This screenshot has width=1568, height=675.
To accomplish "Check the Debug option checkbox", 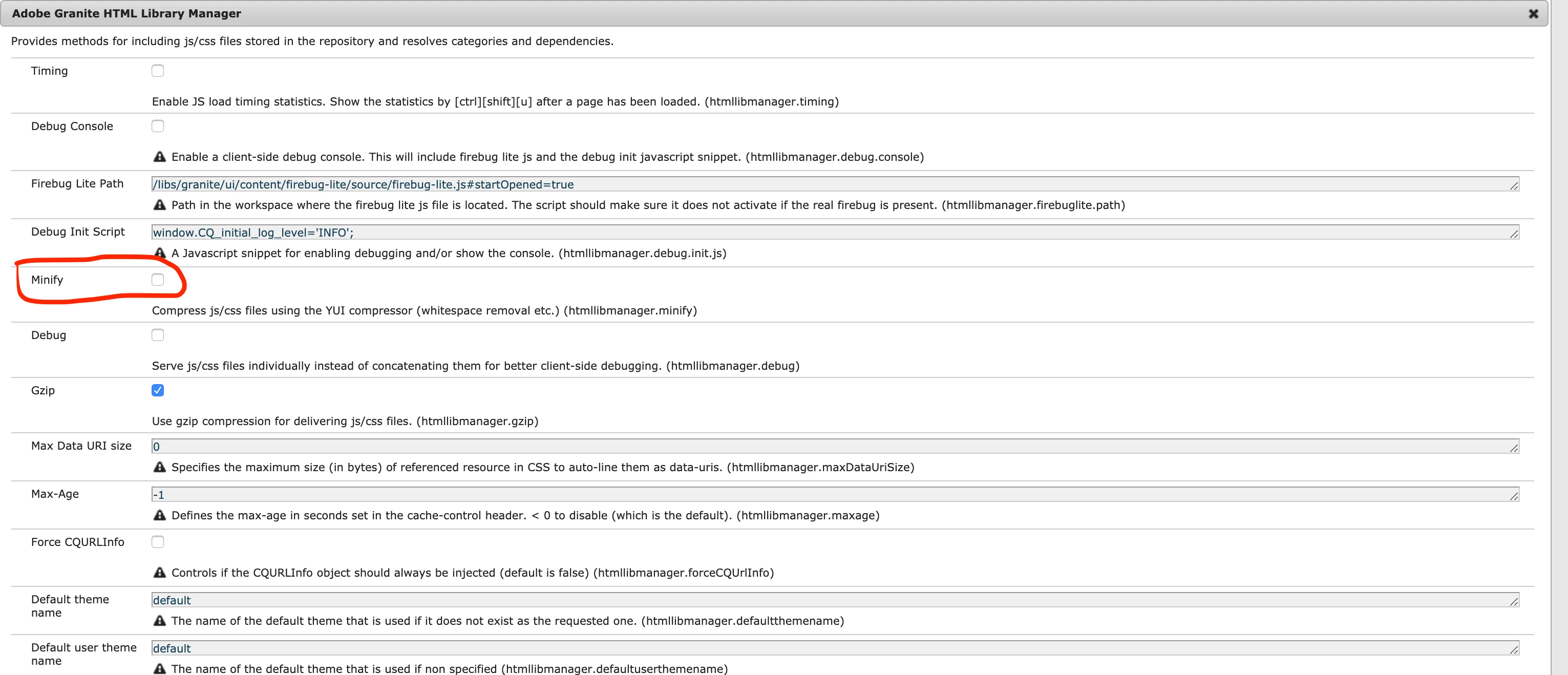I will pos(158,335).
